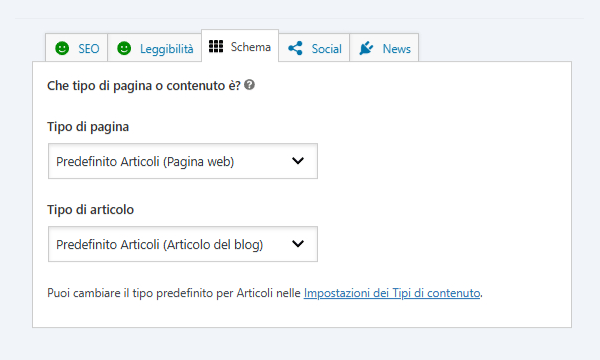This screenshot has width=600, height=360.
Task: Open the Leggibilità tab label
Action: [x=166, y=49]
